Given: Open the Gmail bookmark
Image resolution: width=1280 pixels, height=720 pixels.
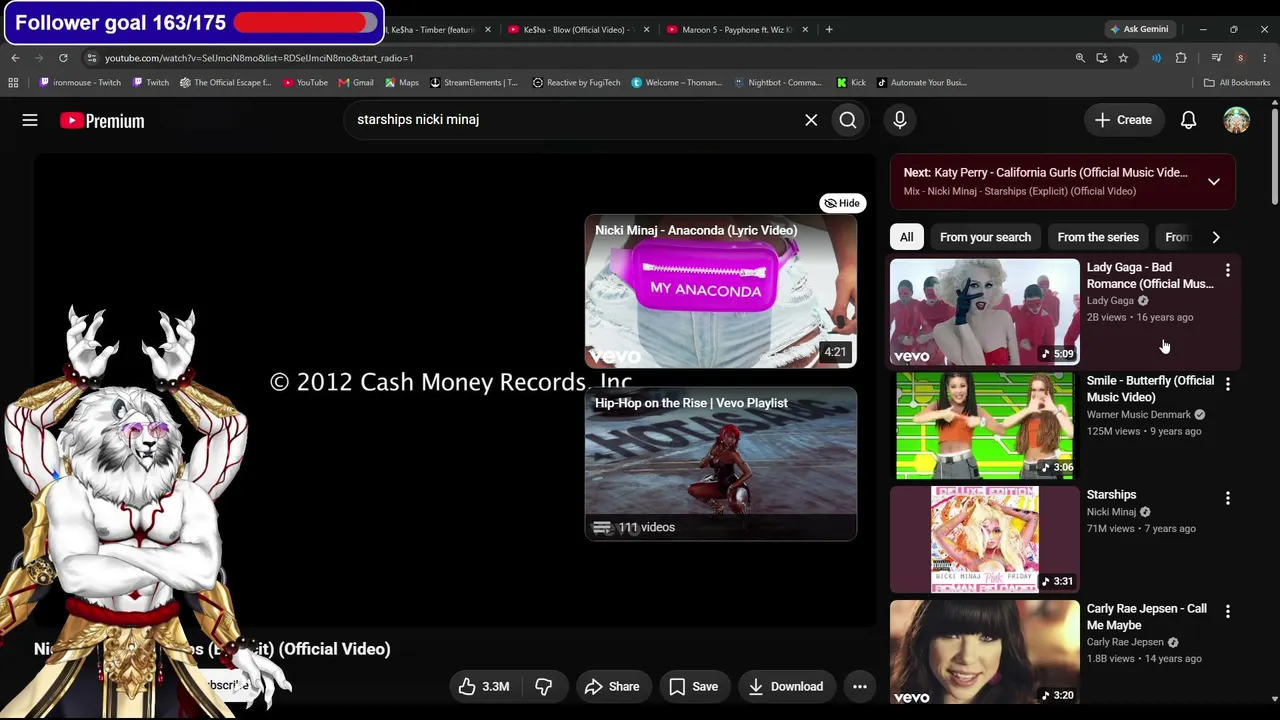Looking at the screenshot, I should 356,83.
